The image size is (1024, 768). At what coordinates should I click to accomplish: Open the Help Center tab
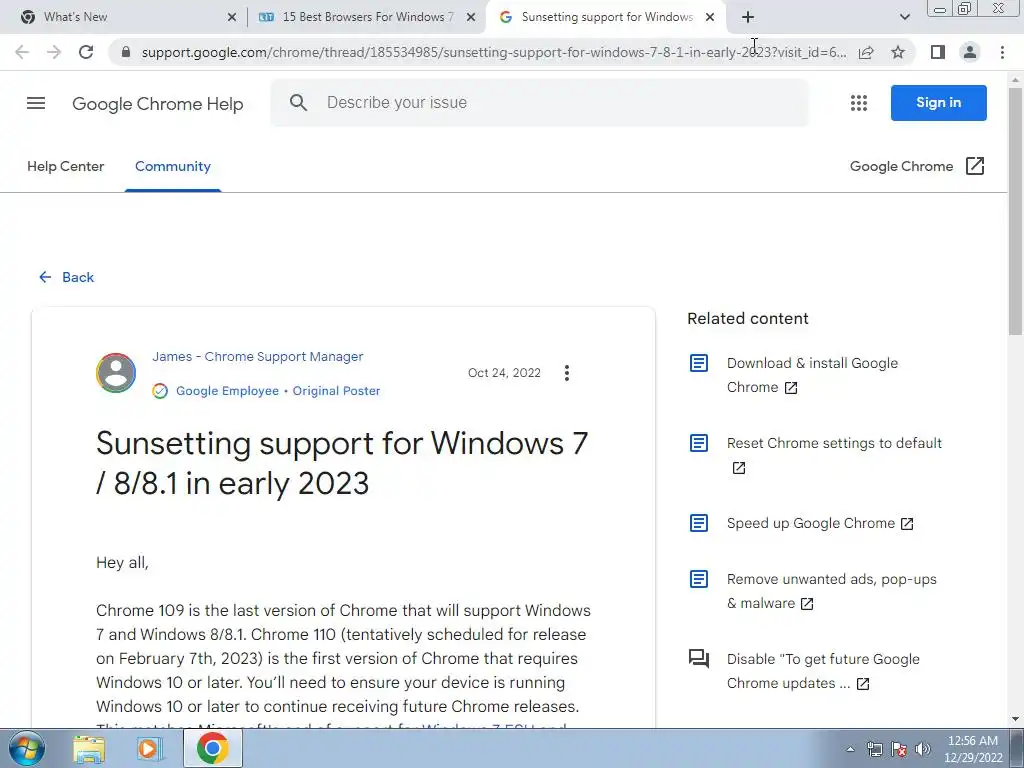click(65, 167)
